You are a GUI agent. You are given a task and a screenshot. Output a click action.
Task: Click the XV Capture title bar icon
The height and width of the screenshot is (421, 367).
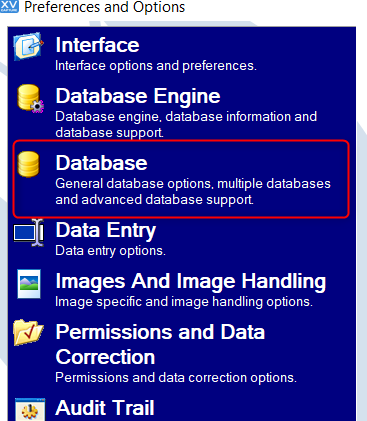(9, 6)
